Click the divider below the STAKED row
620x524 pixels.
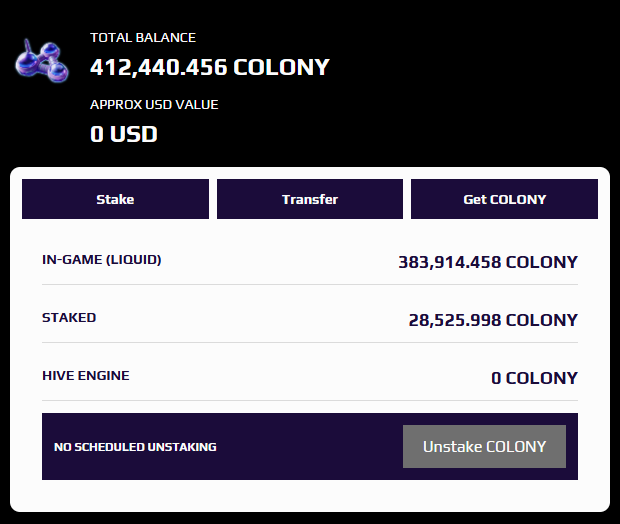coord(310,342)
